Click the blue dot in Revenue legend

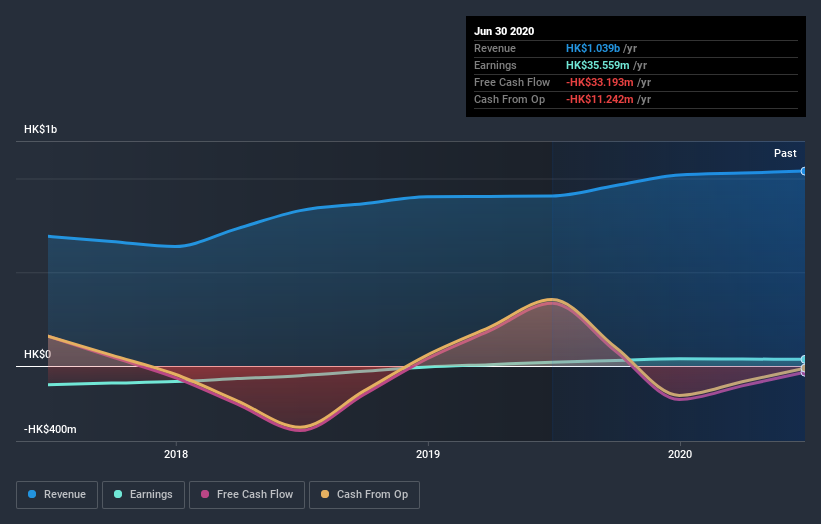(32, 494)
